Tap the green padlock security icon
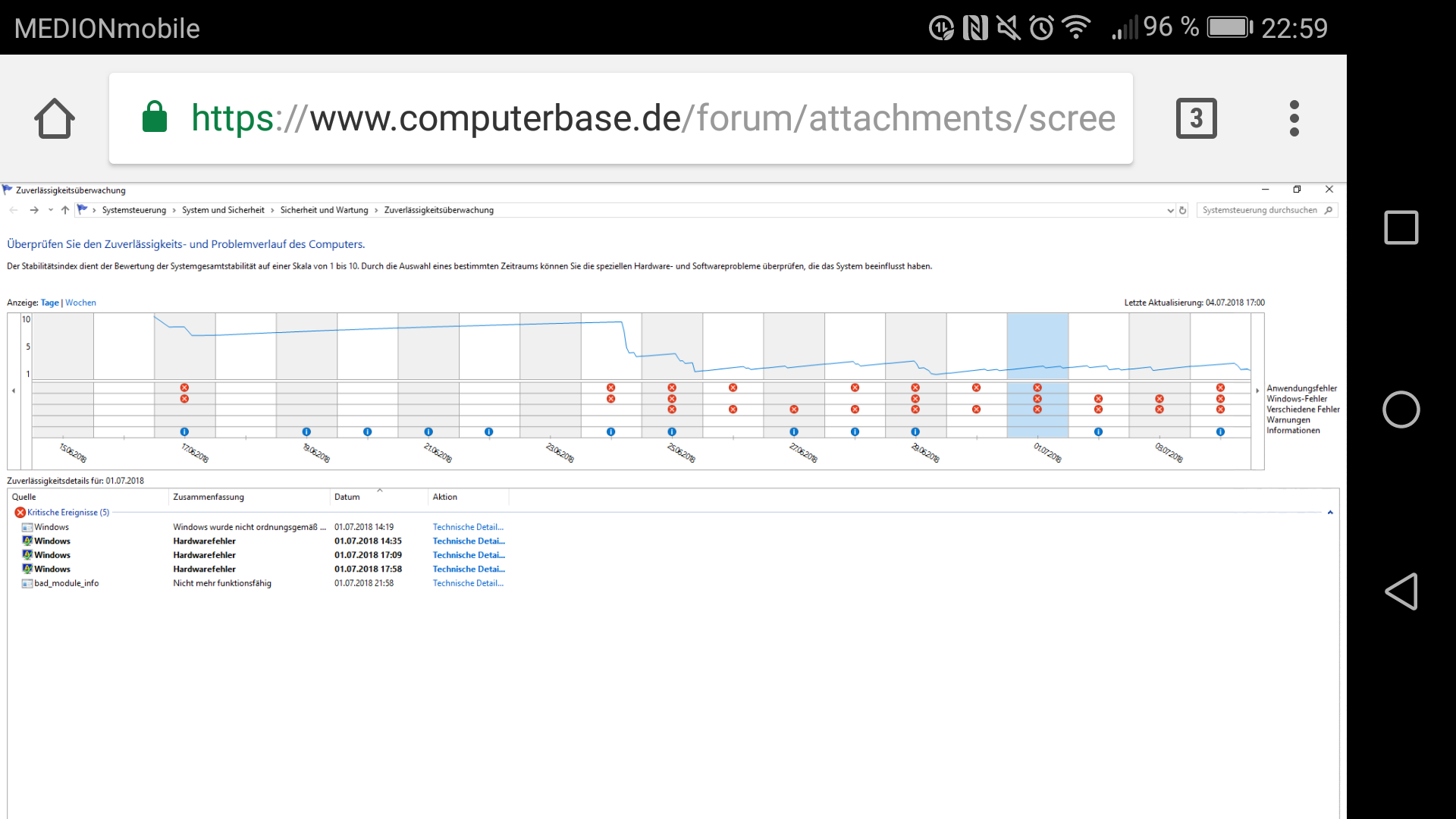 pos(155,118)
